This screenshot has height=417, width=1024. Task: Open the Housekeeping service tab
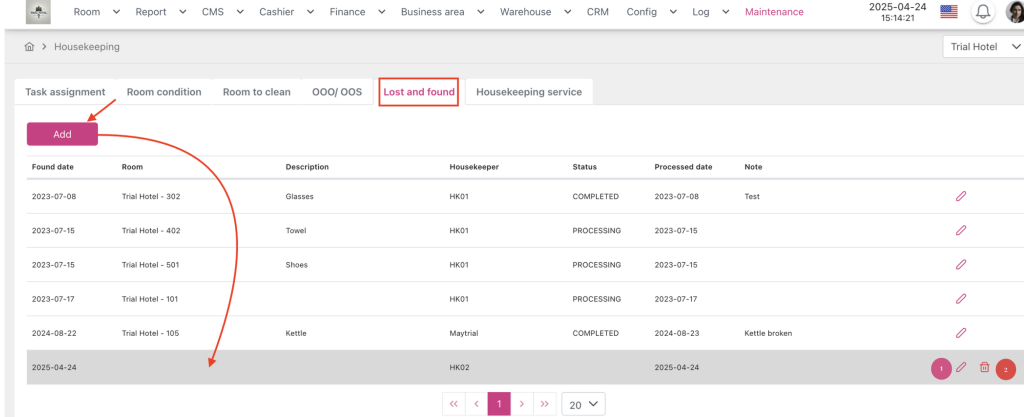(528, 92)
